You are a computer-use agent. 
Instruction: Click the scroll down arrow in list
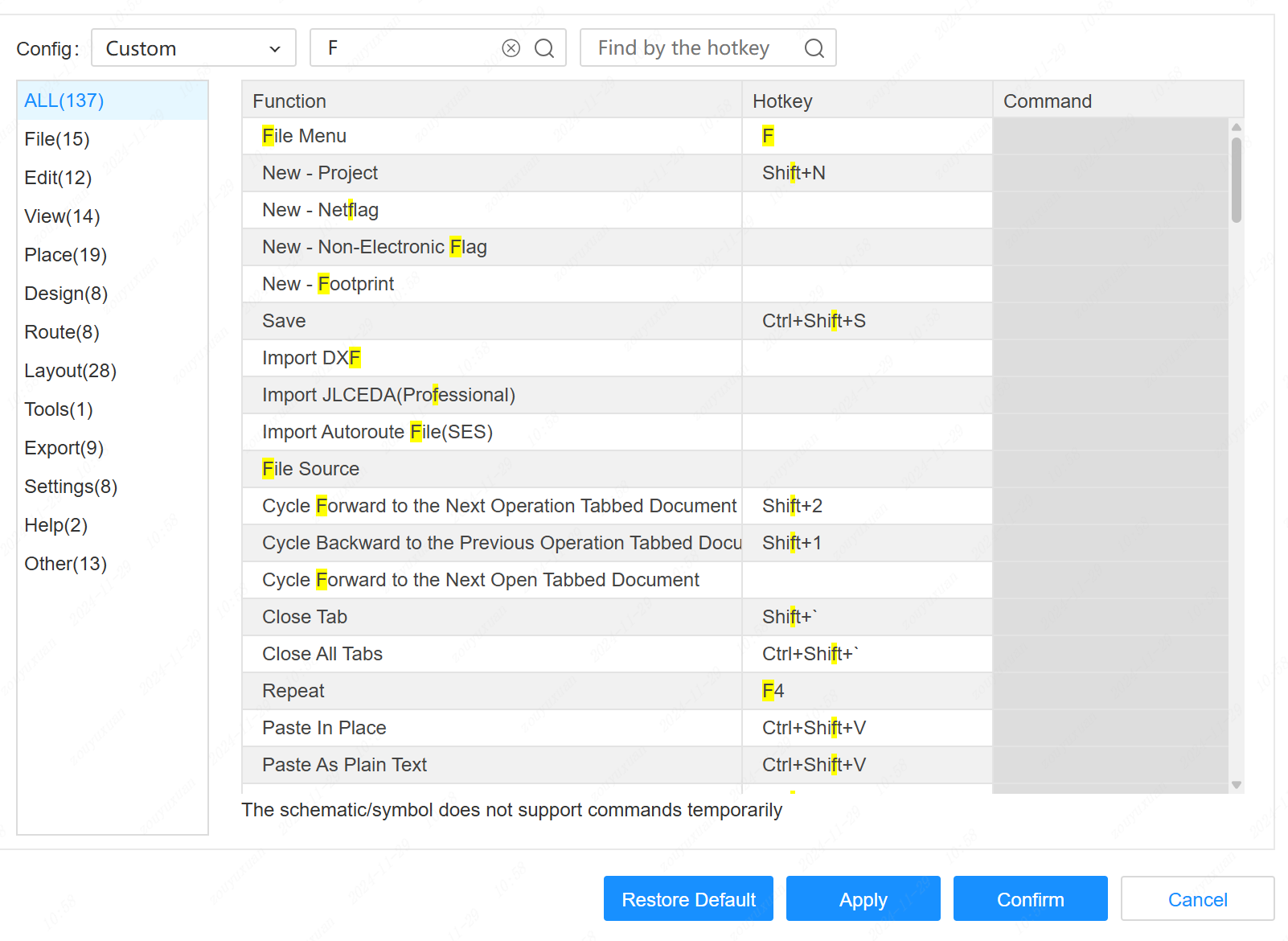tap(1237, 785)
